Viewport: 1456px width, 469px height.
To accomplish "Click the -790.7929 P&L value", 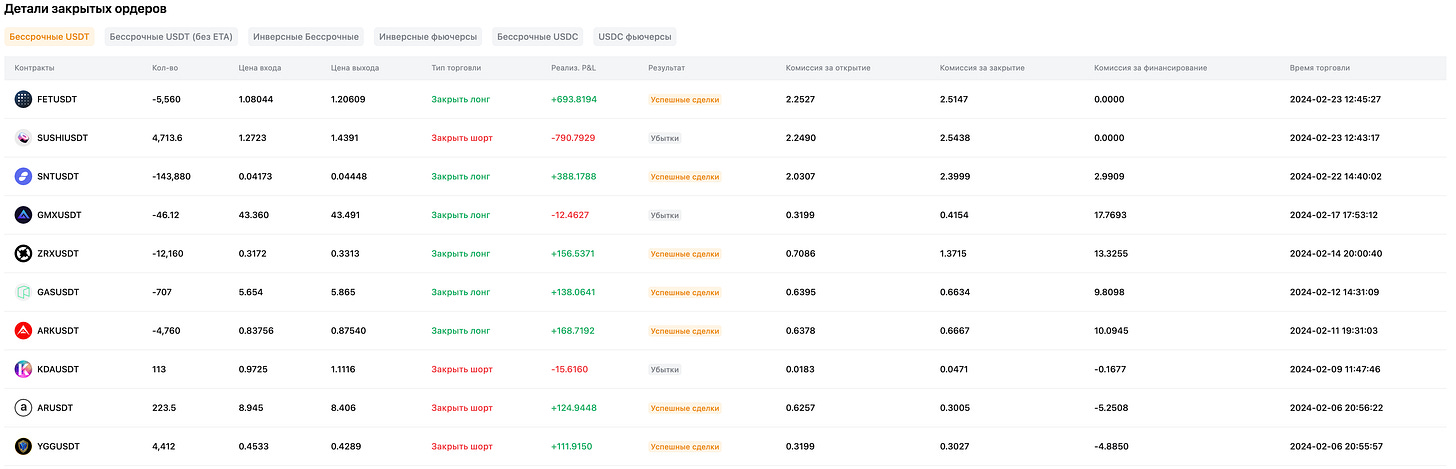I will click(x=573, y=138).
